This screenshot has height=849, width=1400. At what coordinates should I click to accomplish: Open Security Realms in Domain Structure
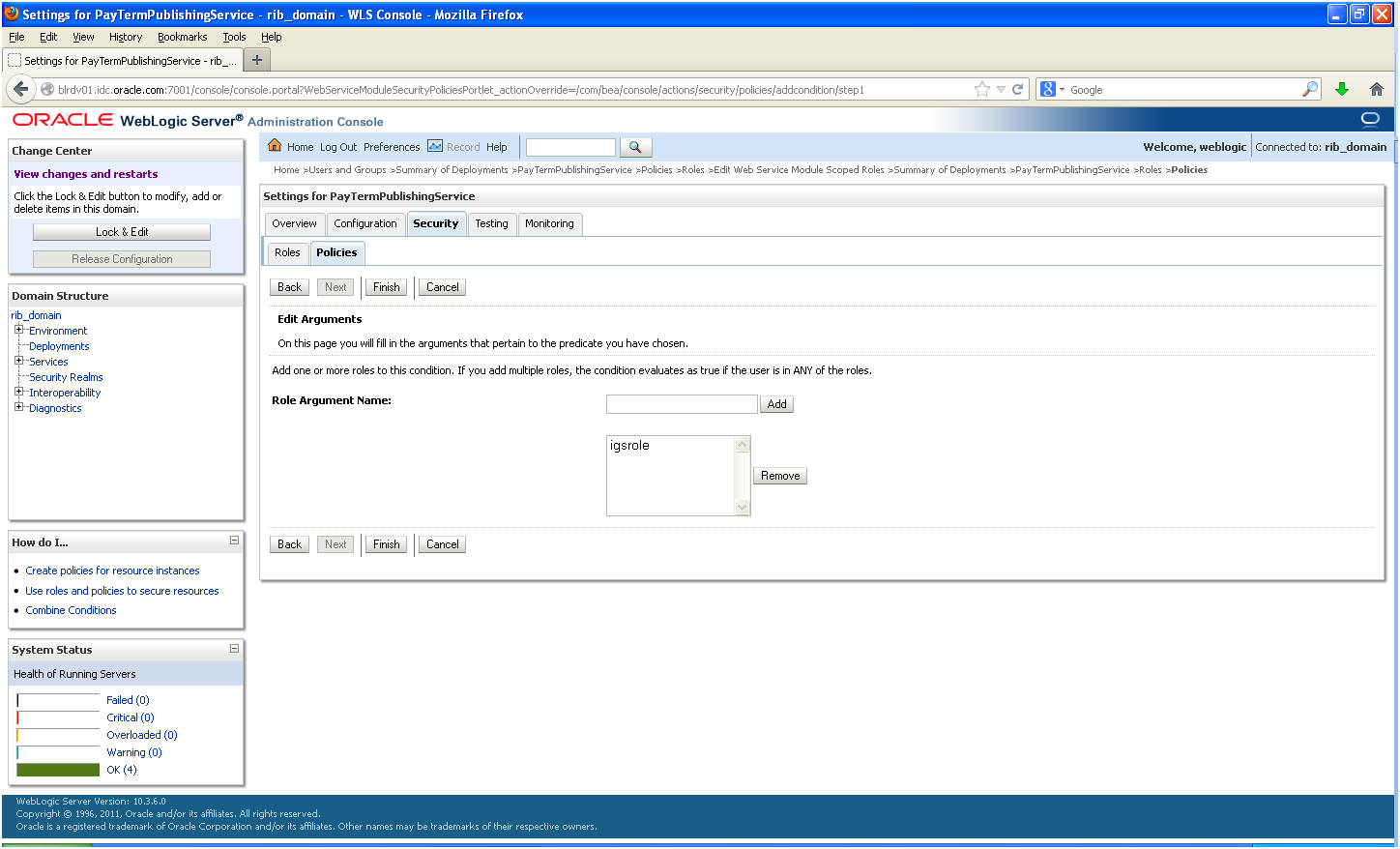[x=66, y=377]
